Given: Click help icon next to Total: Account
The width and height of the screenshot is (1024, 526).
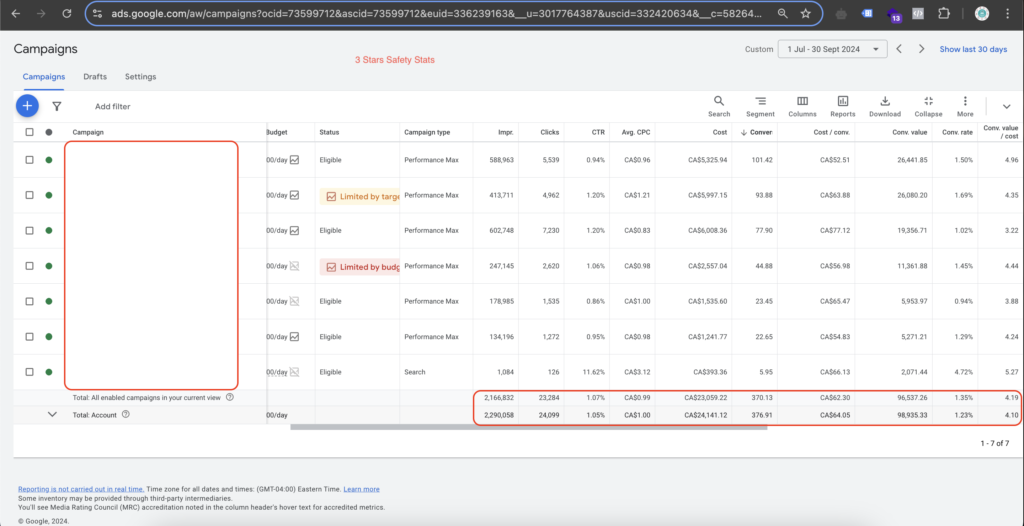Looking at the screenshot, I should [x=126, y=414].
